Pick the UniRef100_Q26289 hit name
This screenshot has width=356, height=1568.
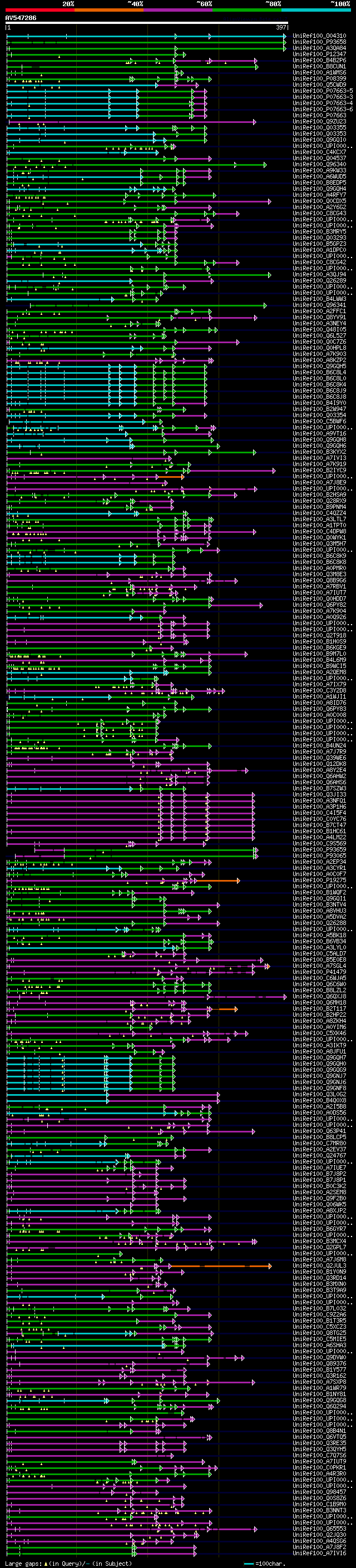tap(319, 280)
